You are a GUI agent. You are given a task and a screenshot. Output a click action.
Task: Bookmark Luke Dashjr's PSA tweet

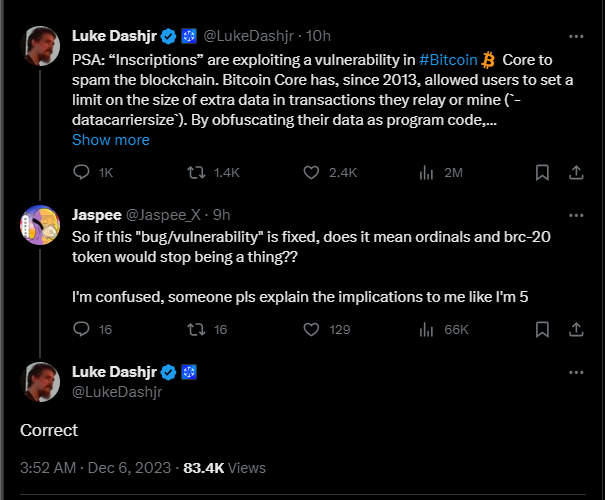click(x=541, y=172)
